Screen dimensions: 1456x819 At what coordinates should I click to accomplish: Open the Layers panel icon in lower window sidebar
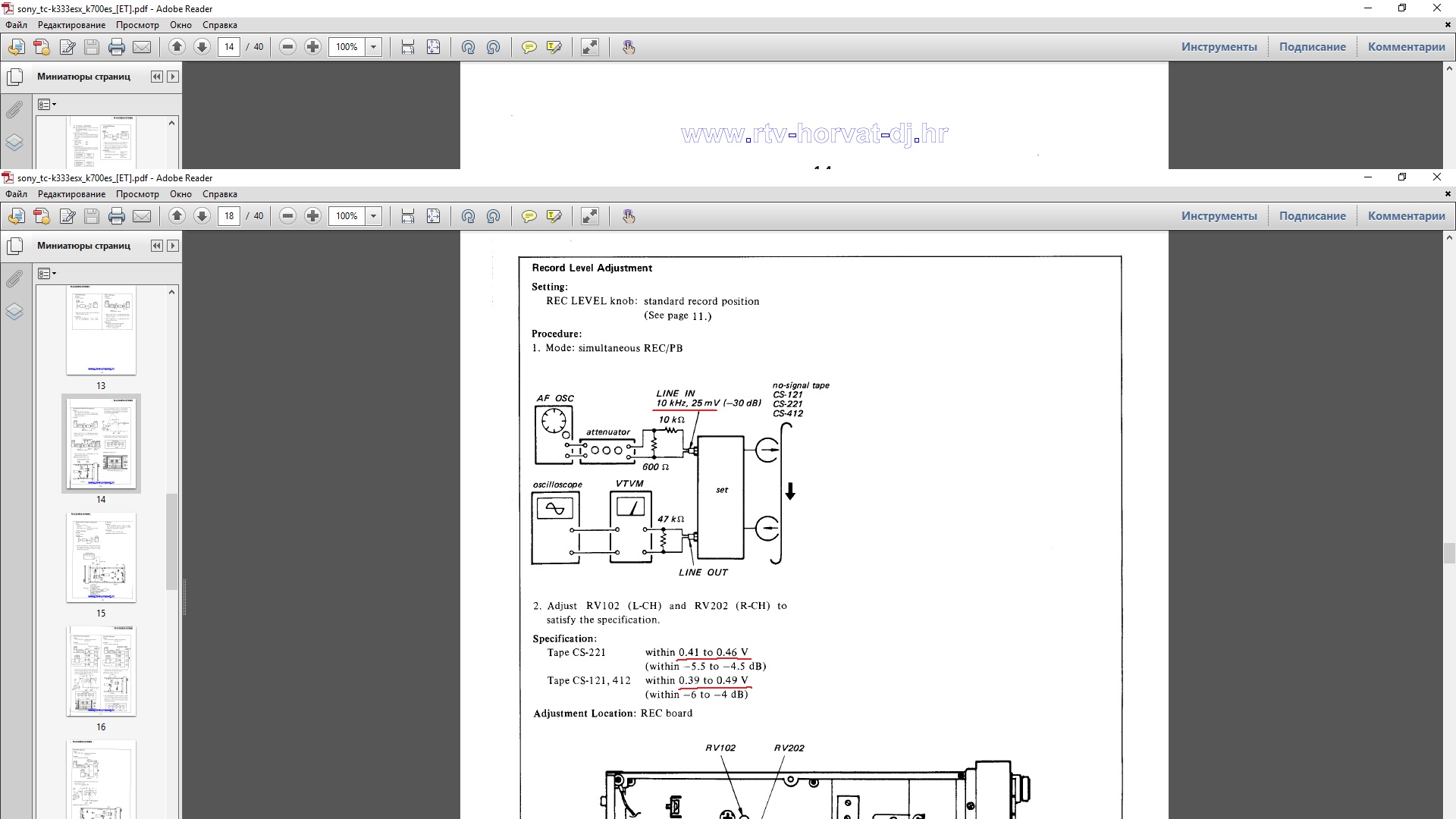(x=14, y=312)
